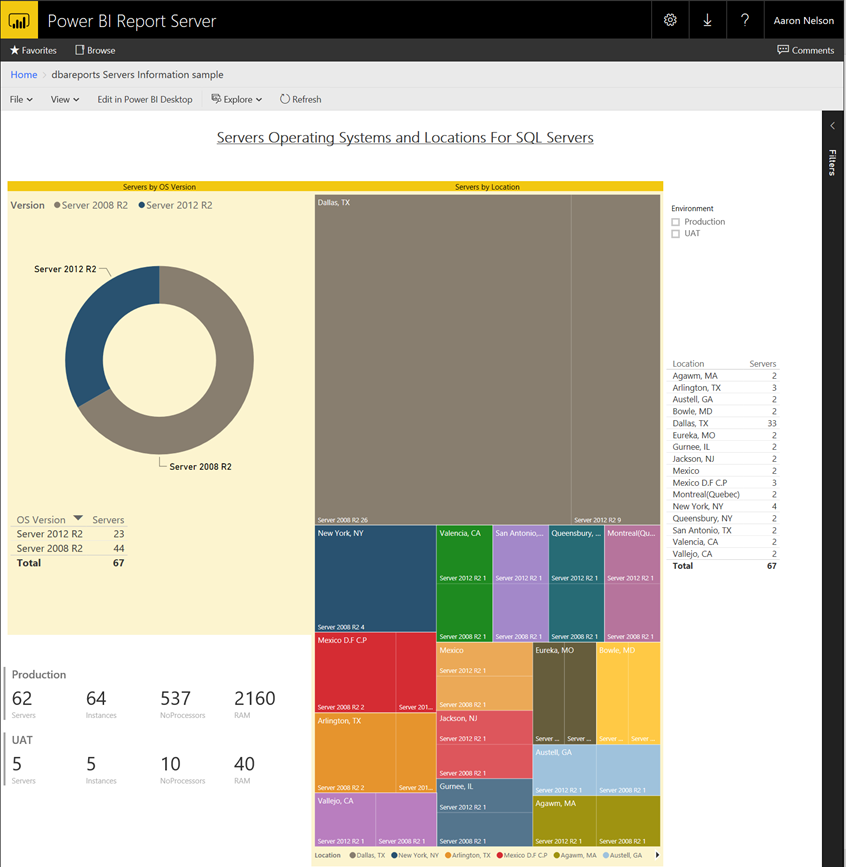Select Server 2008 R2 legend marker
The width and height of the screenshot is (846, 867).
(57, 205)
